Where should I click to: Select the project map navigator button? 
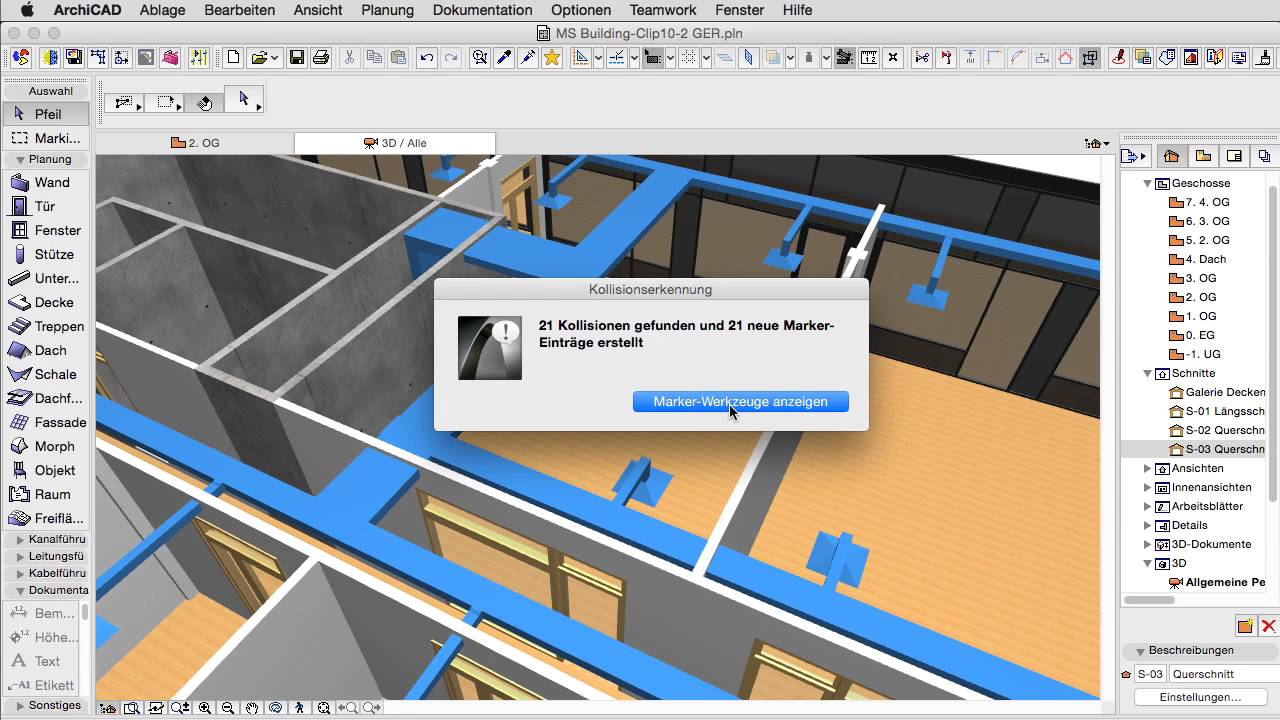[x=1171, y=156]
